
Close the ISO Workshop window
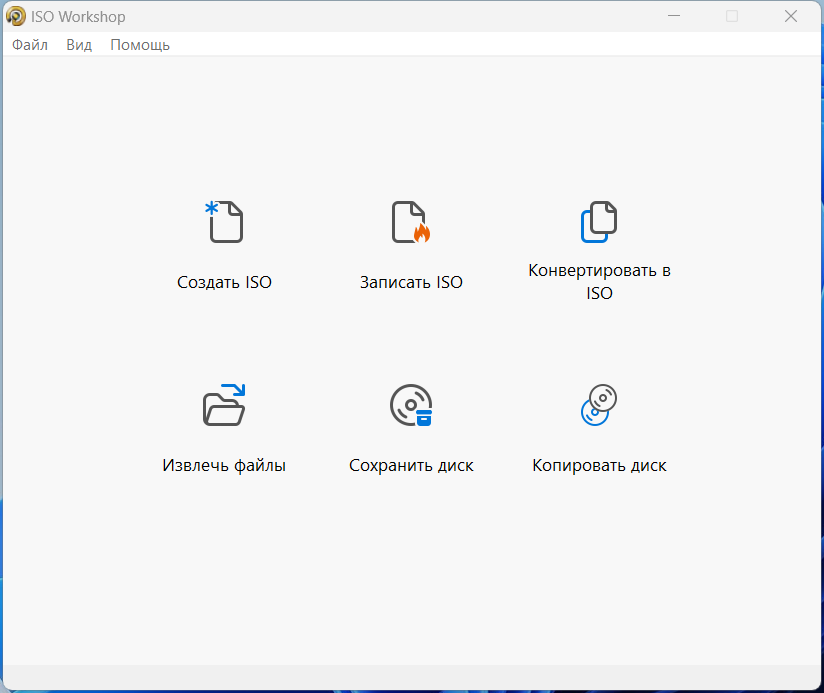[790, 16]
